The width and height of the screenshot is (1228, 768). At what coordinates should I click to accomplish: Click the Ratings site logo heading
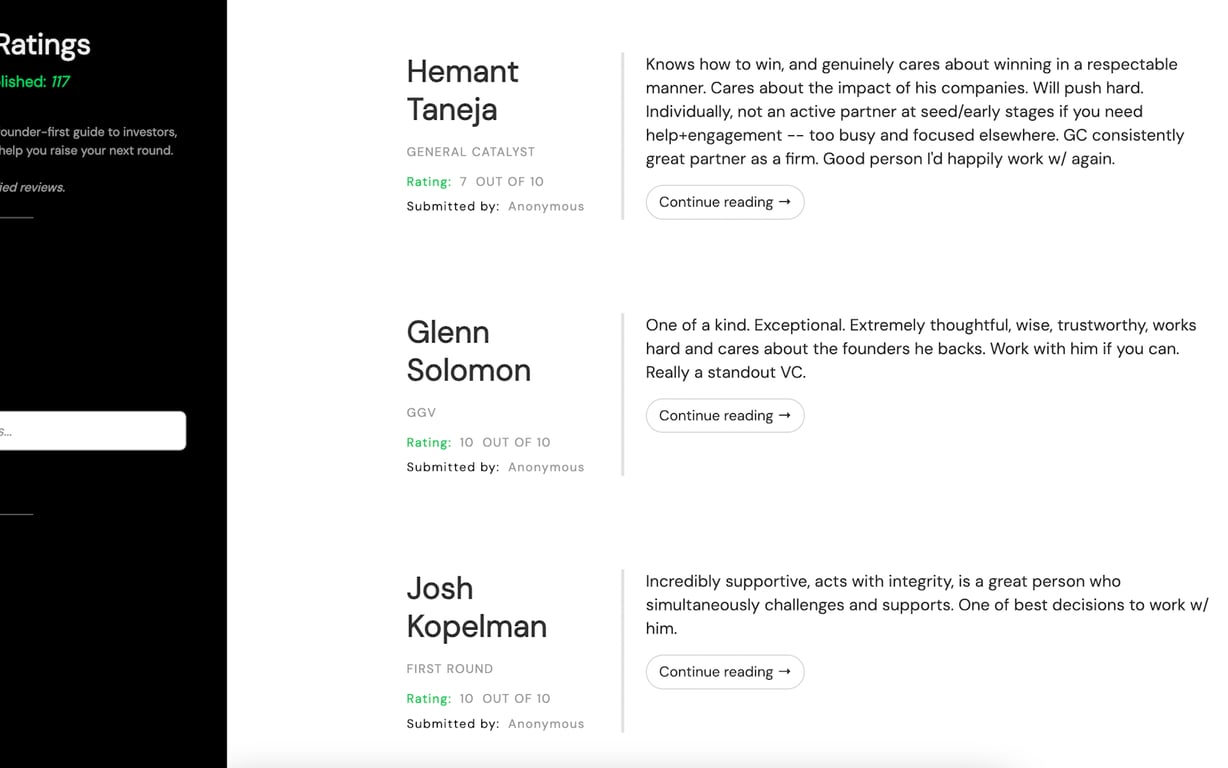tap(44, 44)
